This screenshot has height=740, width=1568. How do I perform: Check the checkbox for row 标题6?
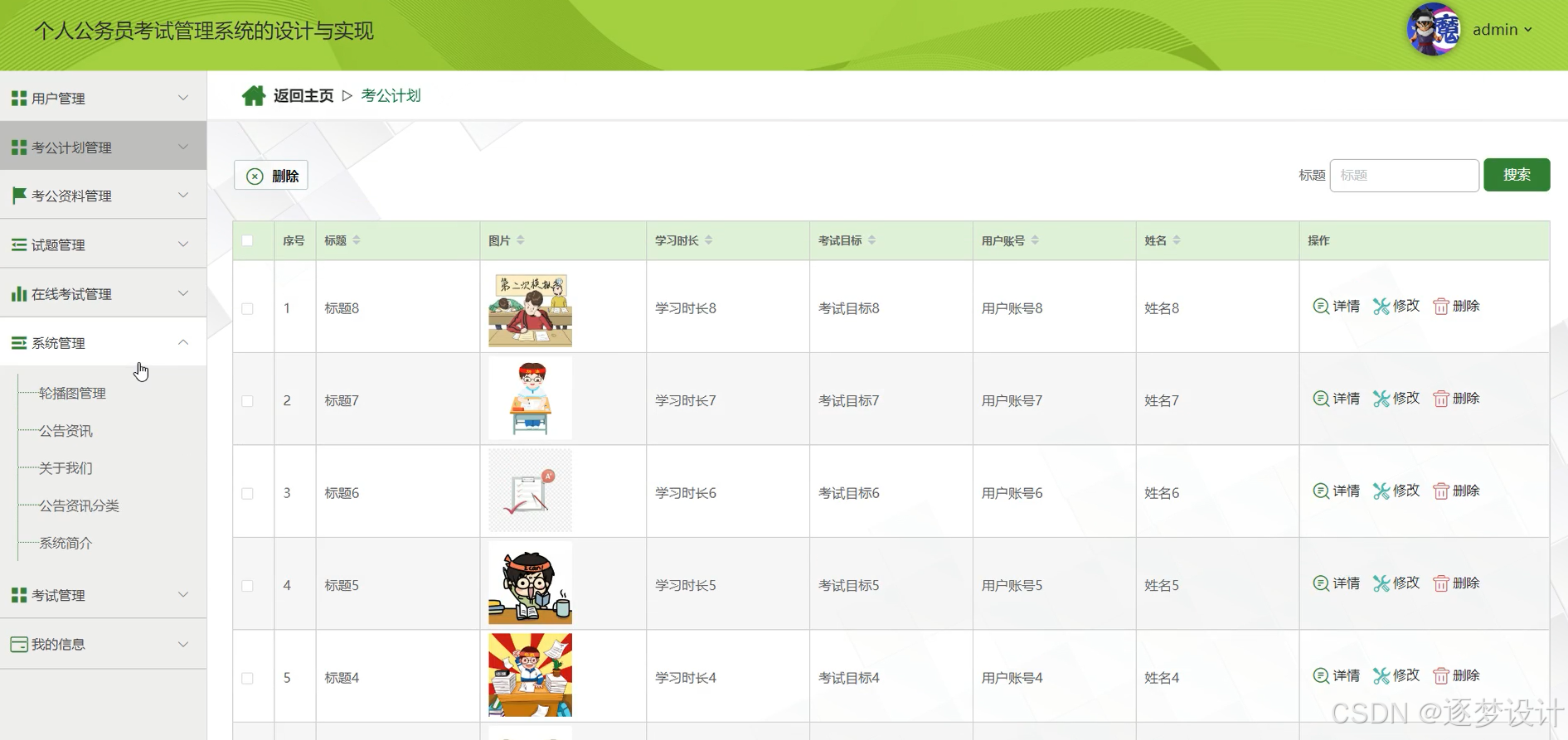[x=247, y=493]
